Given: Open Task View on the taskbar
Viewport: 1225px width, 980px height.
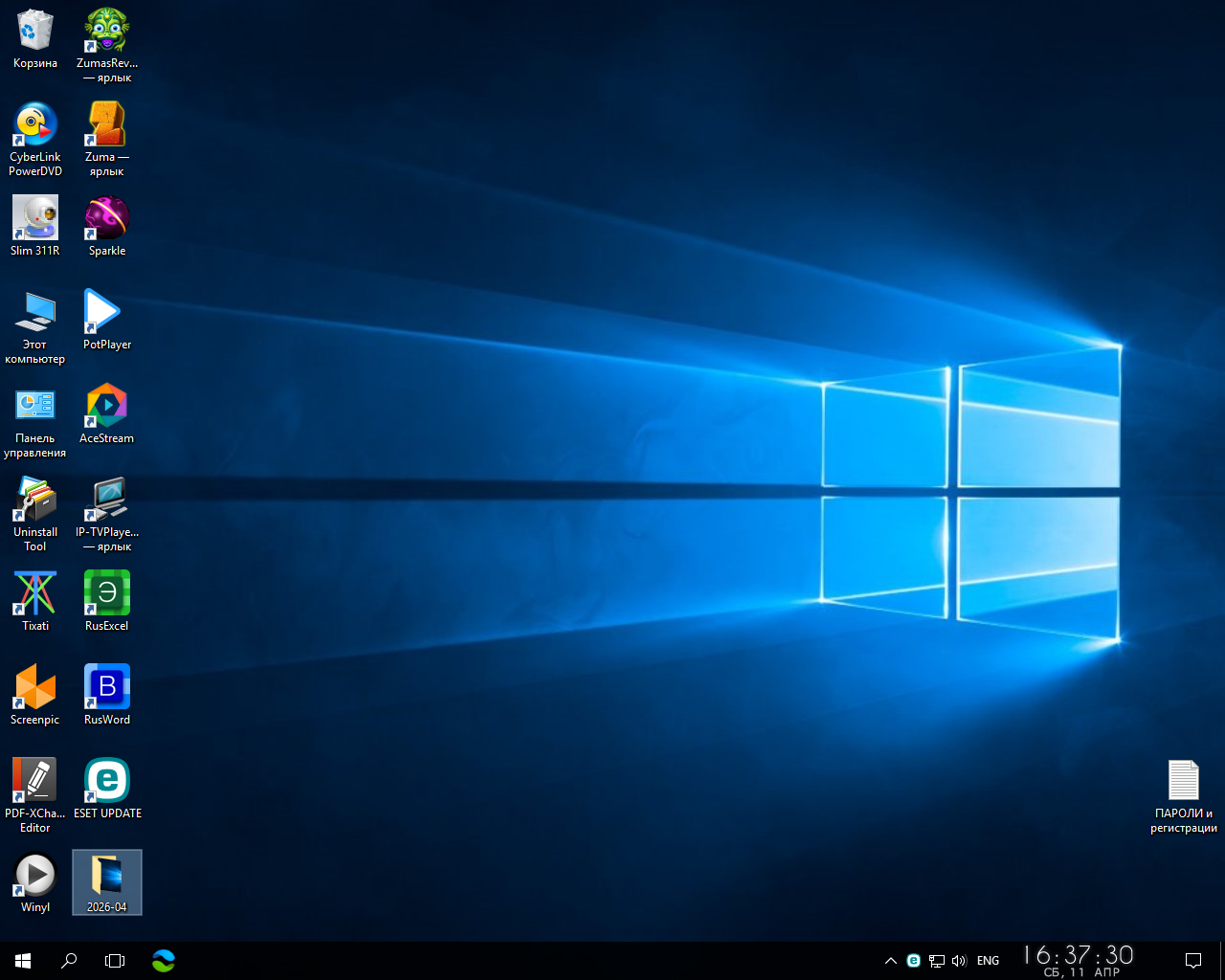Looking at the screenshot, I should point(115,960).
